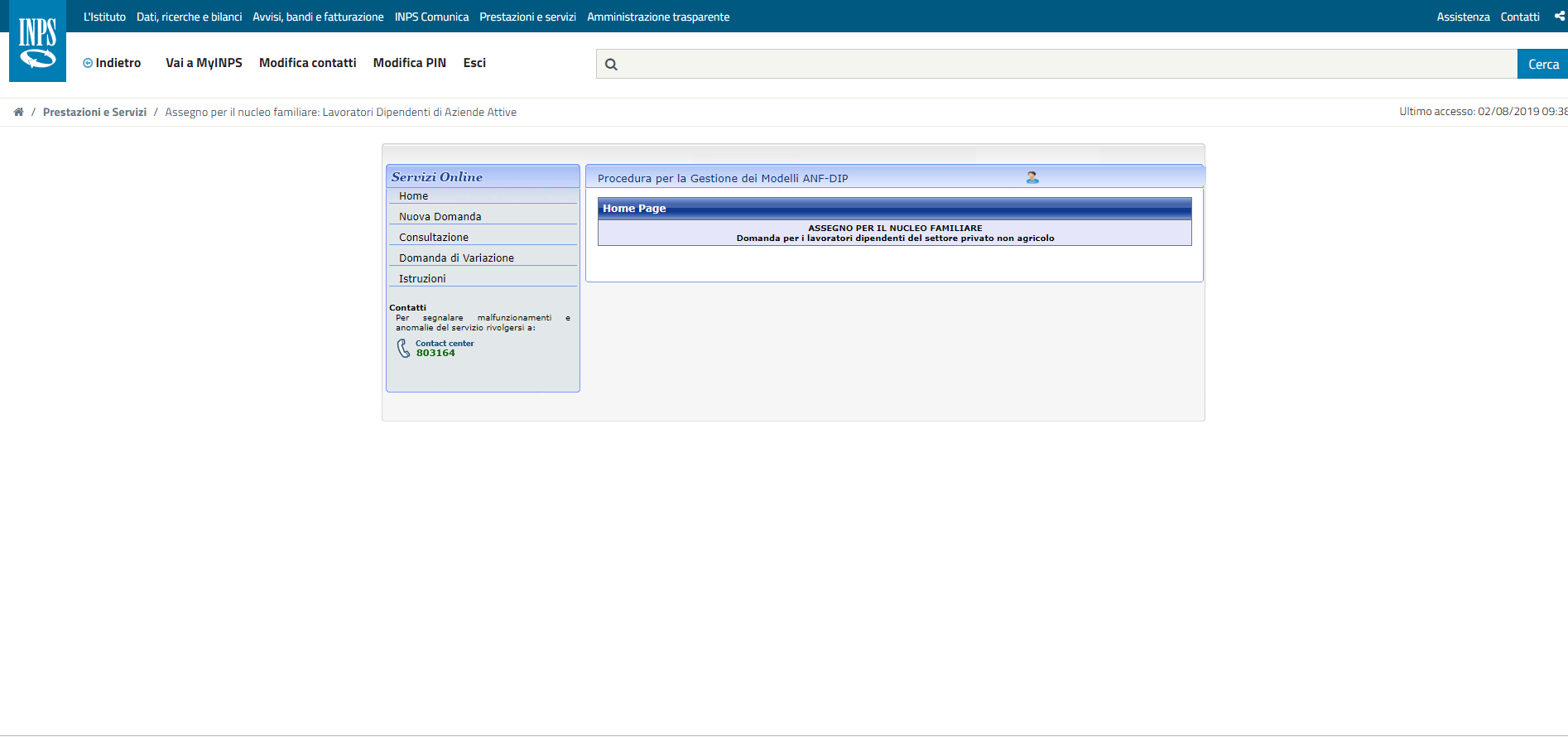Image resolution: width=1568 pixels, height=737 pixels.
Task: Click the user profile icon in the procedure header
Action: pos(1032,177)
